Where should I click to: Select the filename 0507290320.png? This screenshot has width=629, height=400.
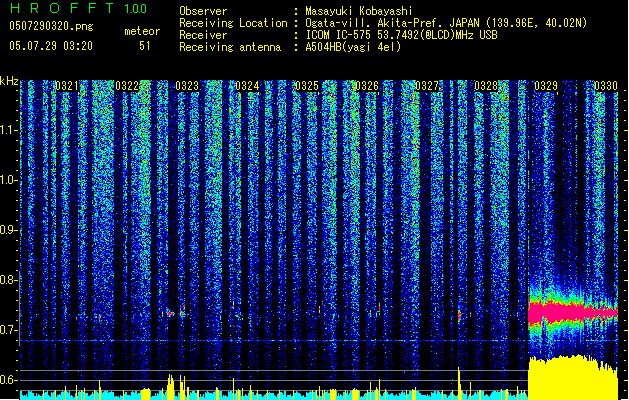pyautogui.click(x=51, y=26)
